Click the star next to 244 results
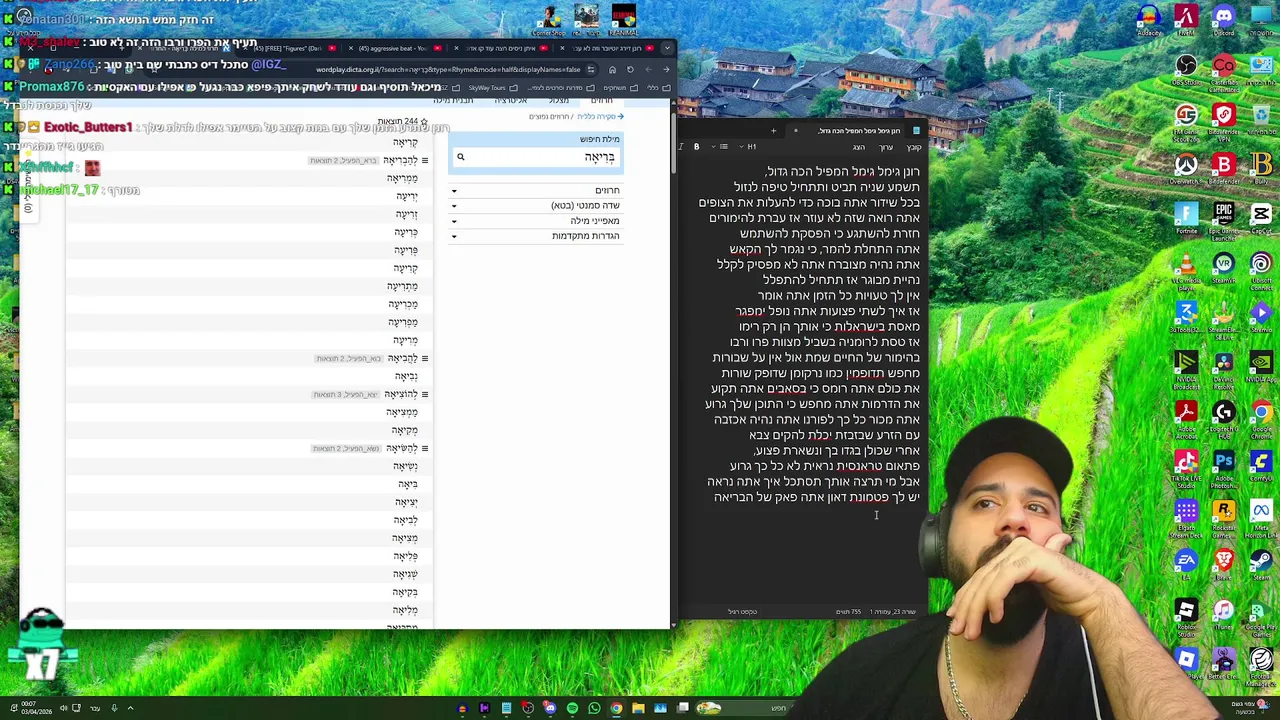Image resolution: width=1280 pixels, height=720 pixels. (x=424, y=122)
